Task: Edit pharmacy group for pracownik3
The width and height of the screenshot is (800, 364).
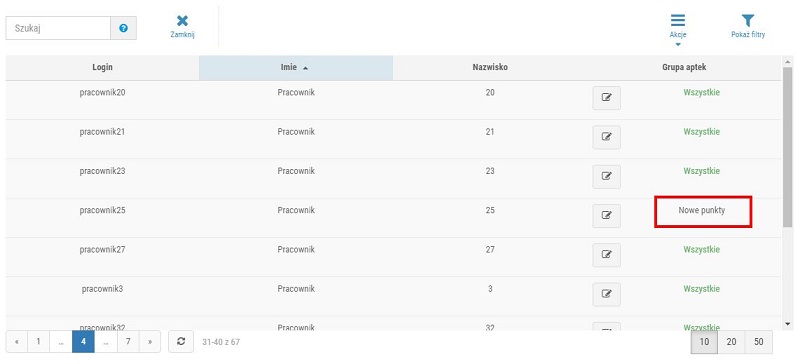Action: [x=606, y=294]
